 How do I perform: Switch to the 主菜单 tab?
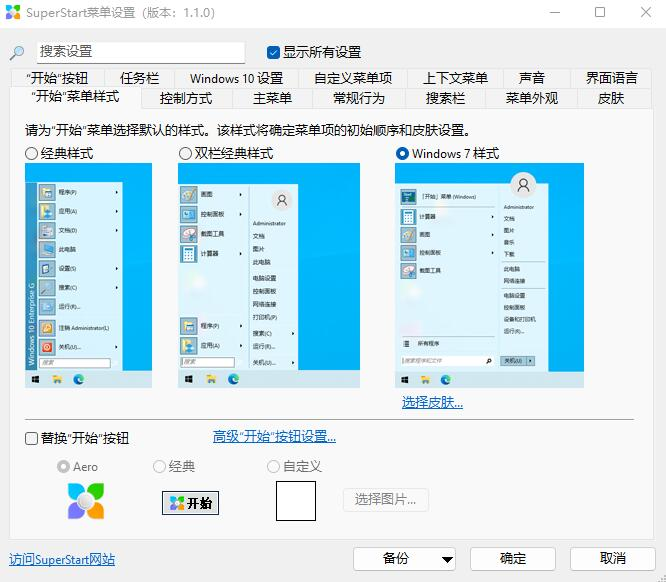(x=272, y=99)
